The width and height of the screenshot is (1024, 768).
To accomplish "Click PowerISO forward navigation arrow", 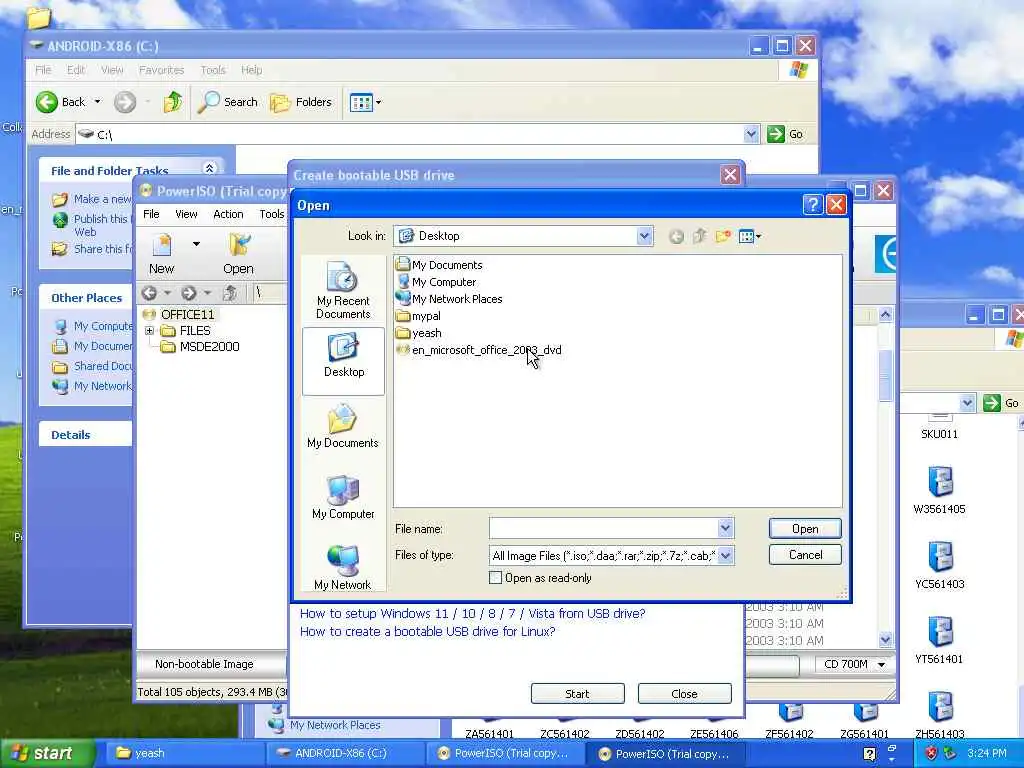I will (189, 293).
